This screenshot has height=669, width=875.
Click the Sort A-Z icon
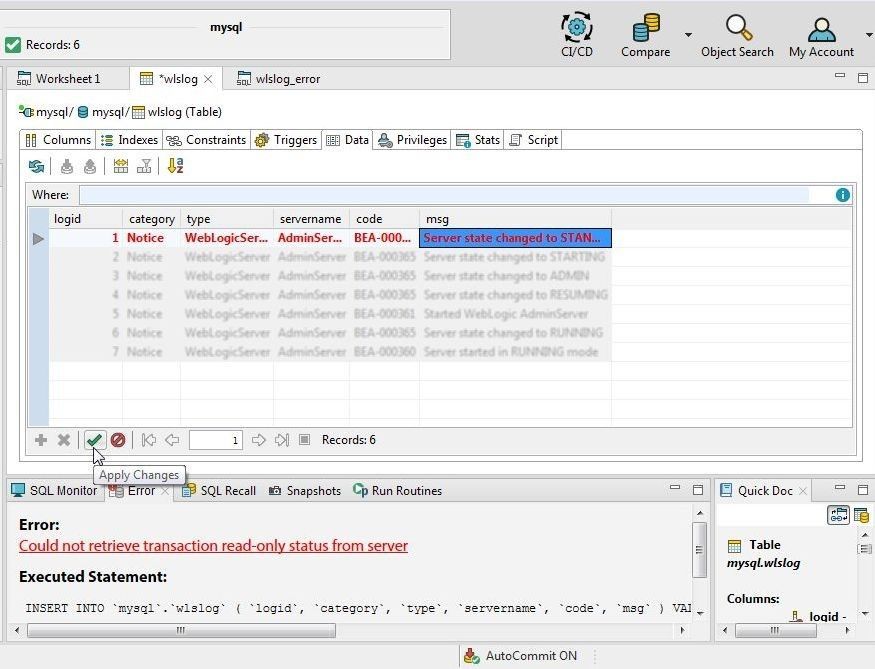(175, 166)
